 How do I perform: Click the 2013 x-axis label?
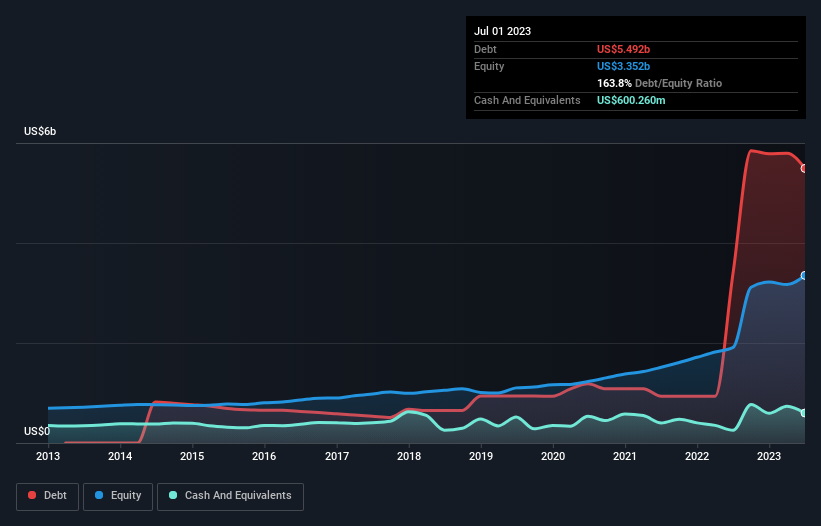click(48, 456)
